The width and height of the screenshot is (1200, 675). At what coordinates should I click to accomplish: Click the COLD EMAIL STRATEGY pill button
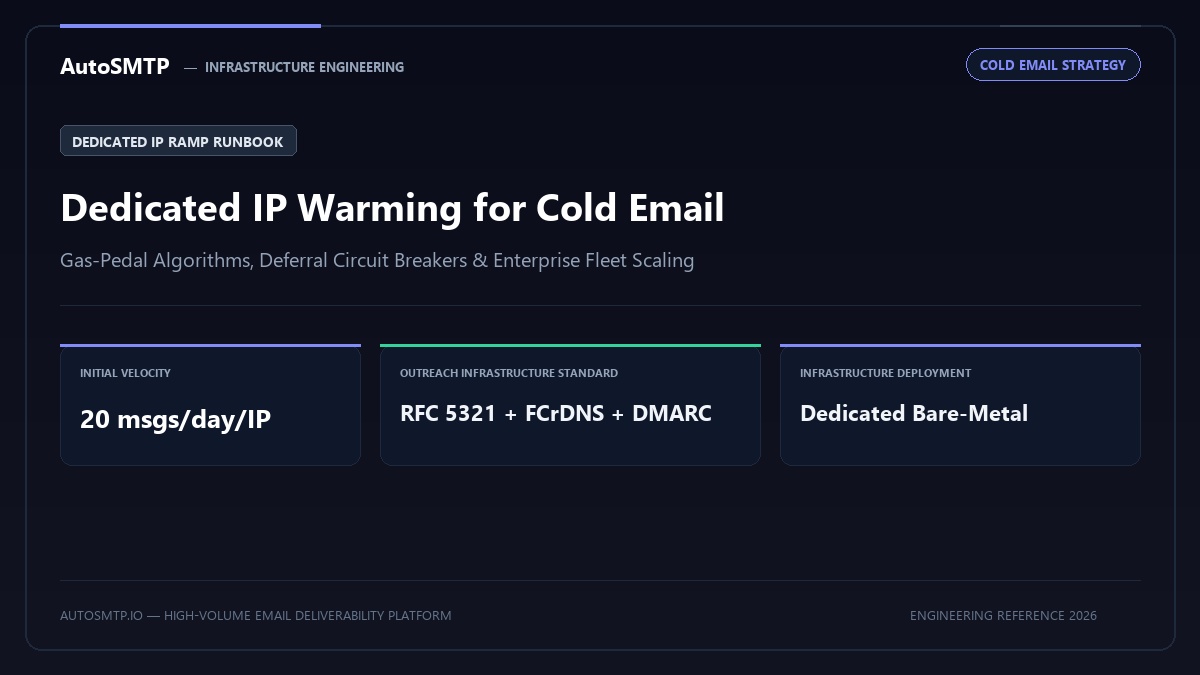pyautogui.click(x=1053, y=65)
